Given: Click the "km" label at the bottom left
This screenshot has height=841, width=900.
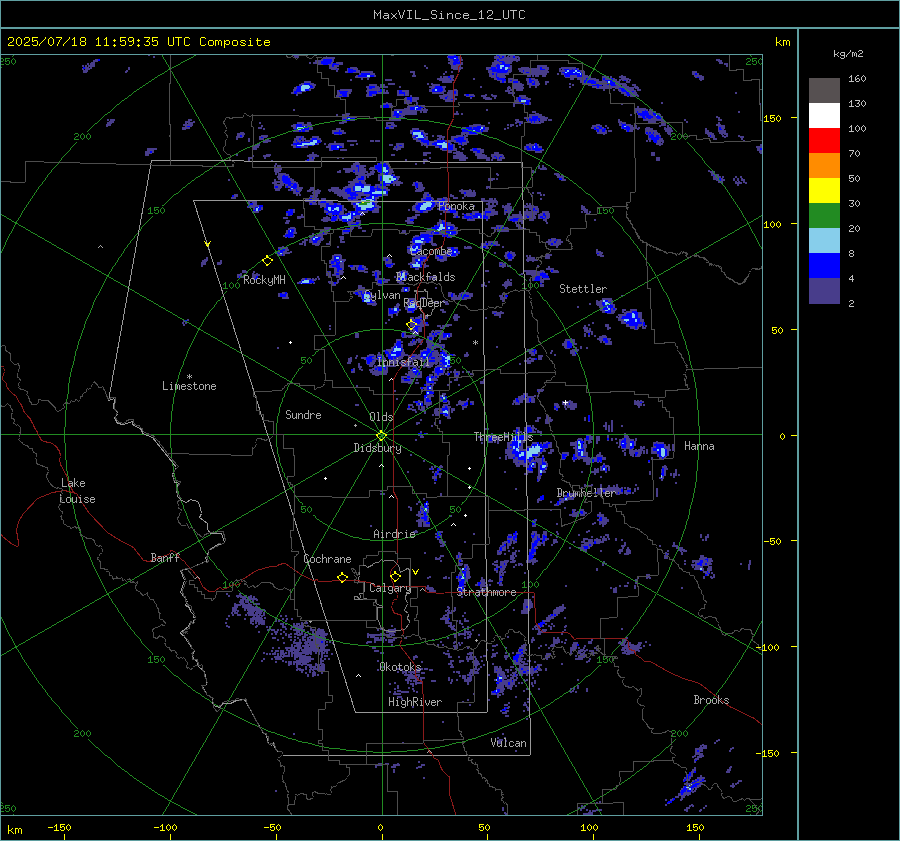Looking at the screenshot, I should (14, 830).
